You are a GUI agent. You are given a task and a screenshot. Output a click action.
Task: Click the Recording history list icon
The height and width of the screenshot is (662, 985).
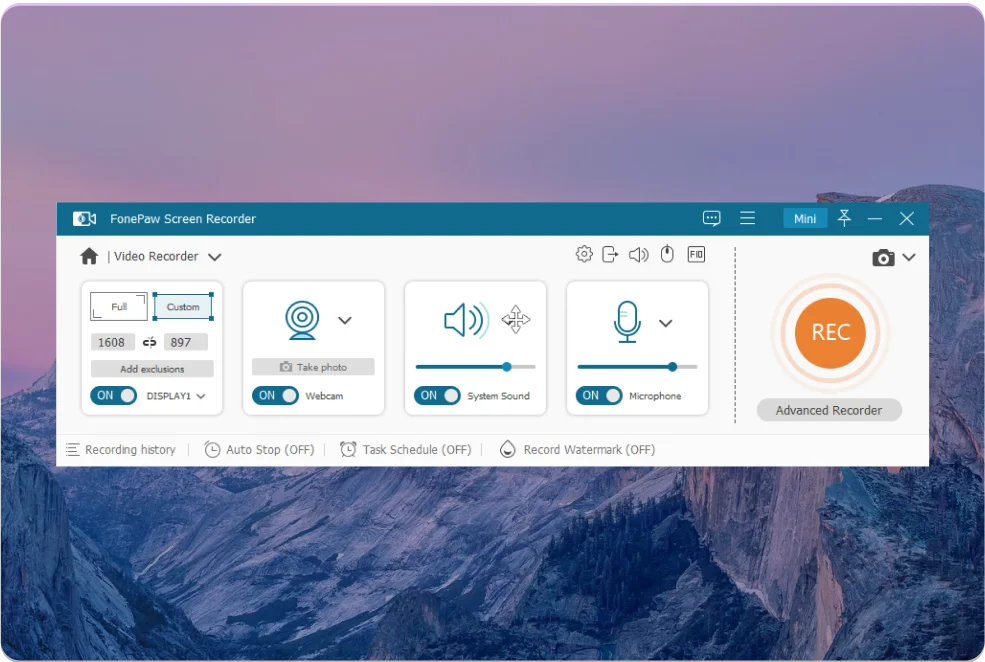coord(73,450)
